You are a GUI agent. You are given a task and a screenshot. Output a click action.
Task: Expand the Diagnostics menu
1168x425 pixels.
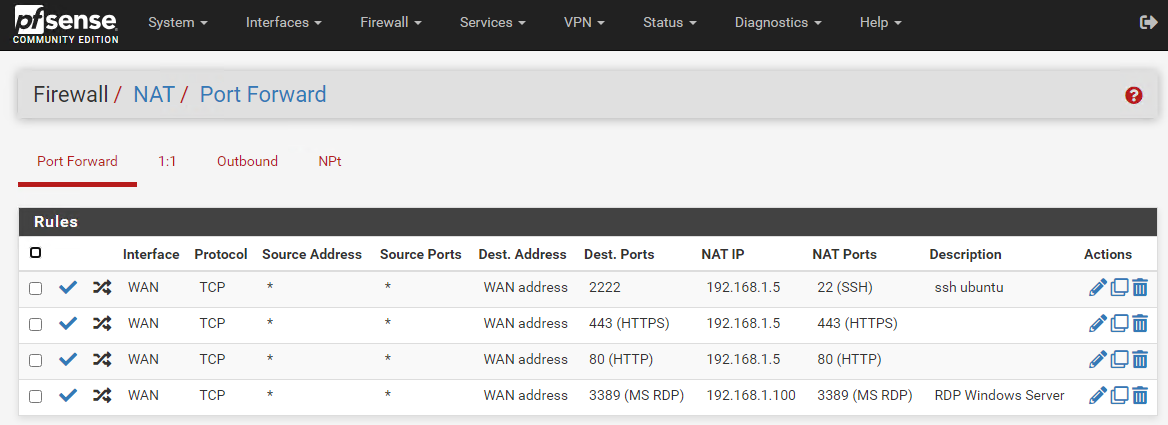(777, 22)
